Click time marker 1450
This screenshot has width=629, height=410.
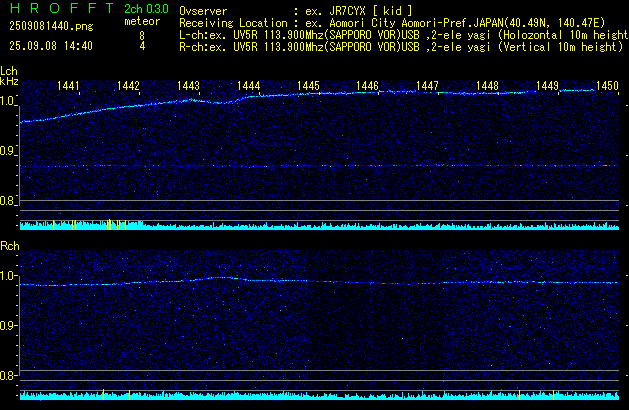point(607,86)
